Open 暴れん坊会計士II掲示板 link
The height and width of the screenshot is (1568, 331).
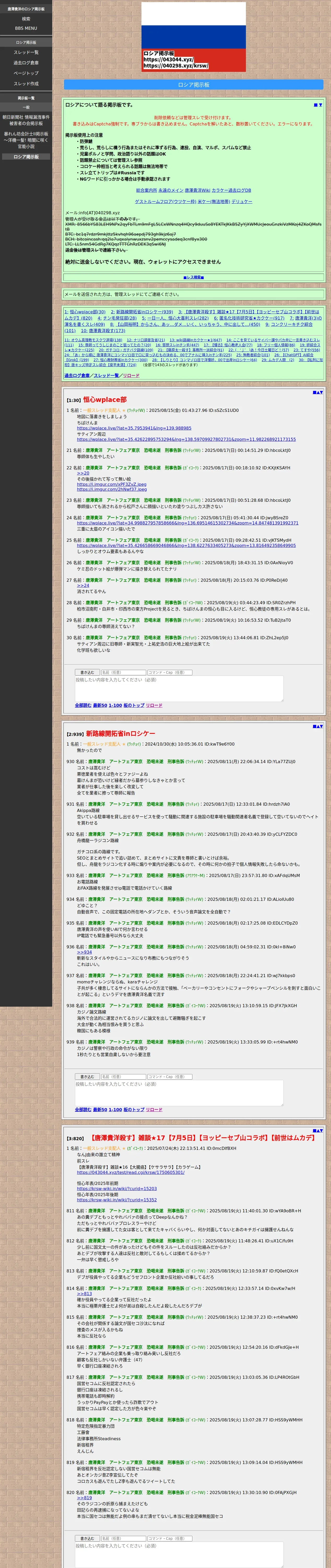[26, 140]
